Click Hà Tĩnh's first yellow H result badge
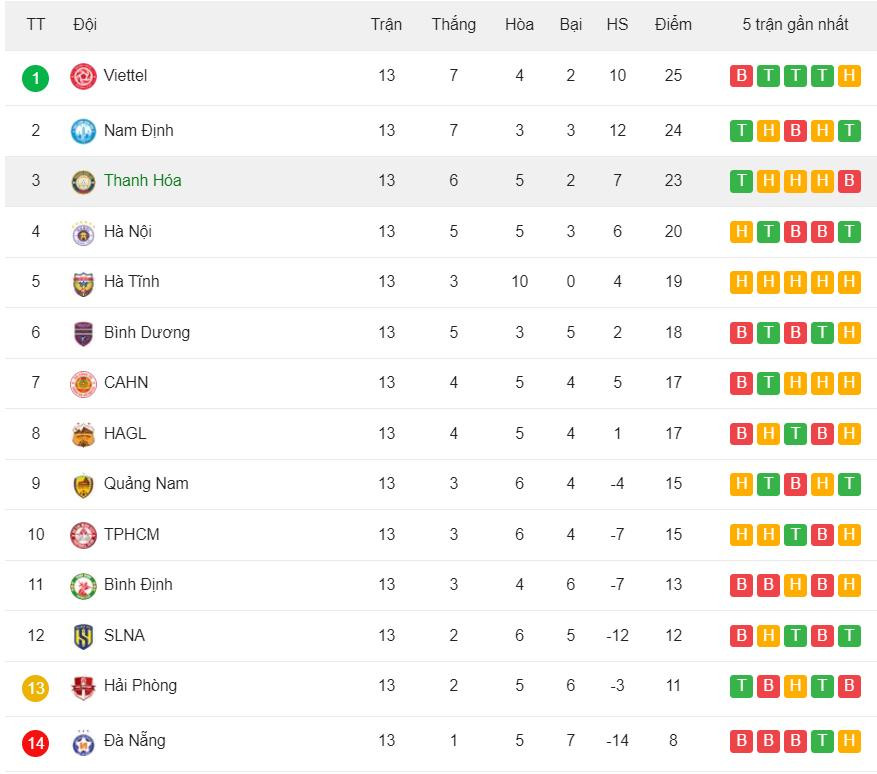The image size is (877, 774). point(741,282)
